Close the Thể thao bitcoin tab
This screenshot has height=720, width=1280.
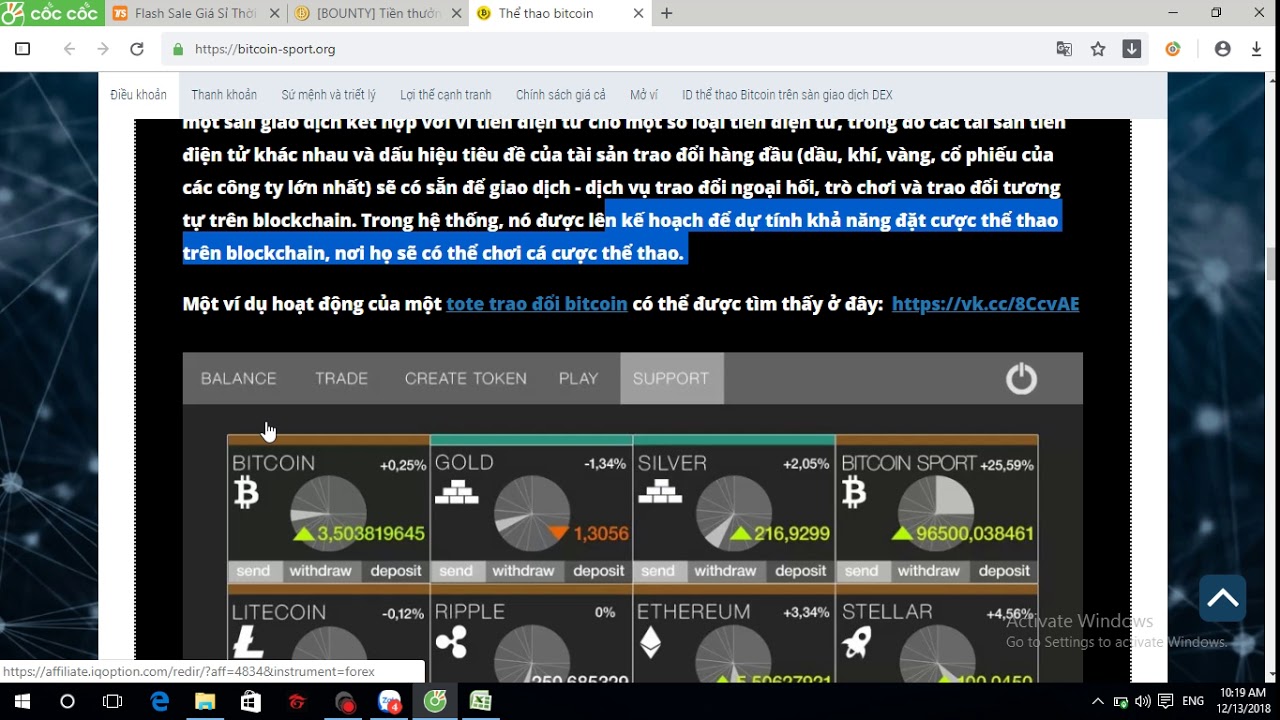(x=638, y=13)
